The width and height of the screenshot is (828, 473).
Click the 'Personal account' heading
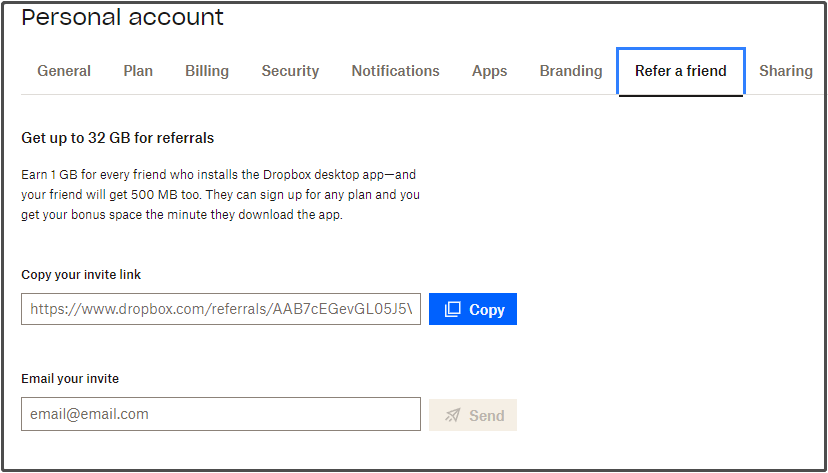[123, 17]
